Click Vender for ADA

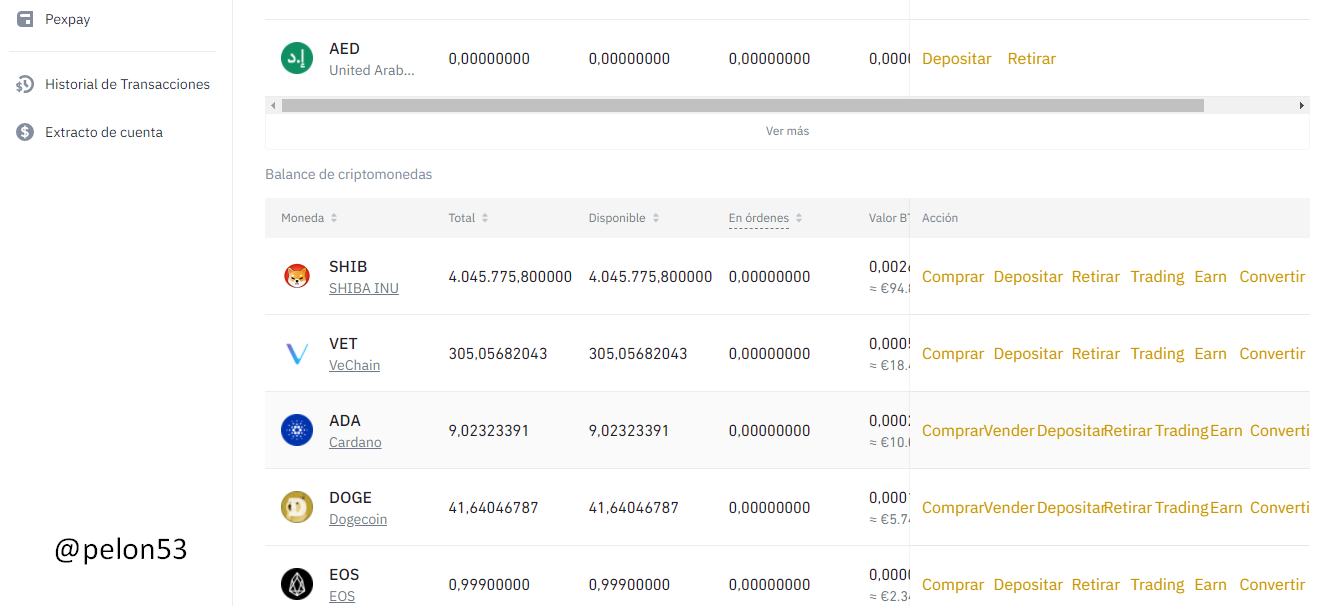click(x=1009, y=431)
